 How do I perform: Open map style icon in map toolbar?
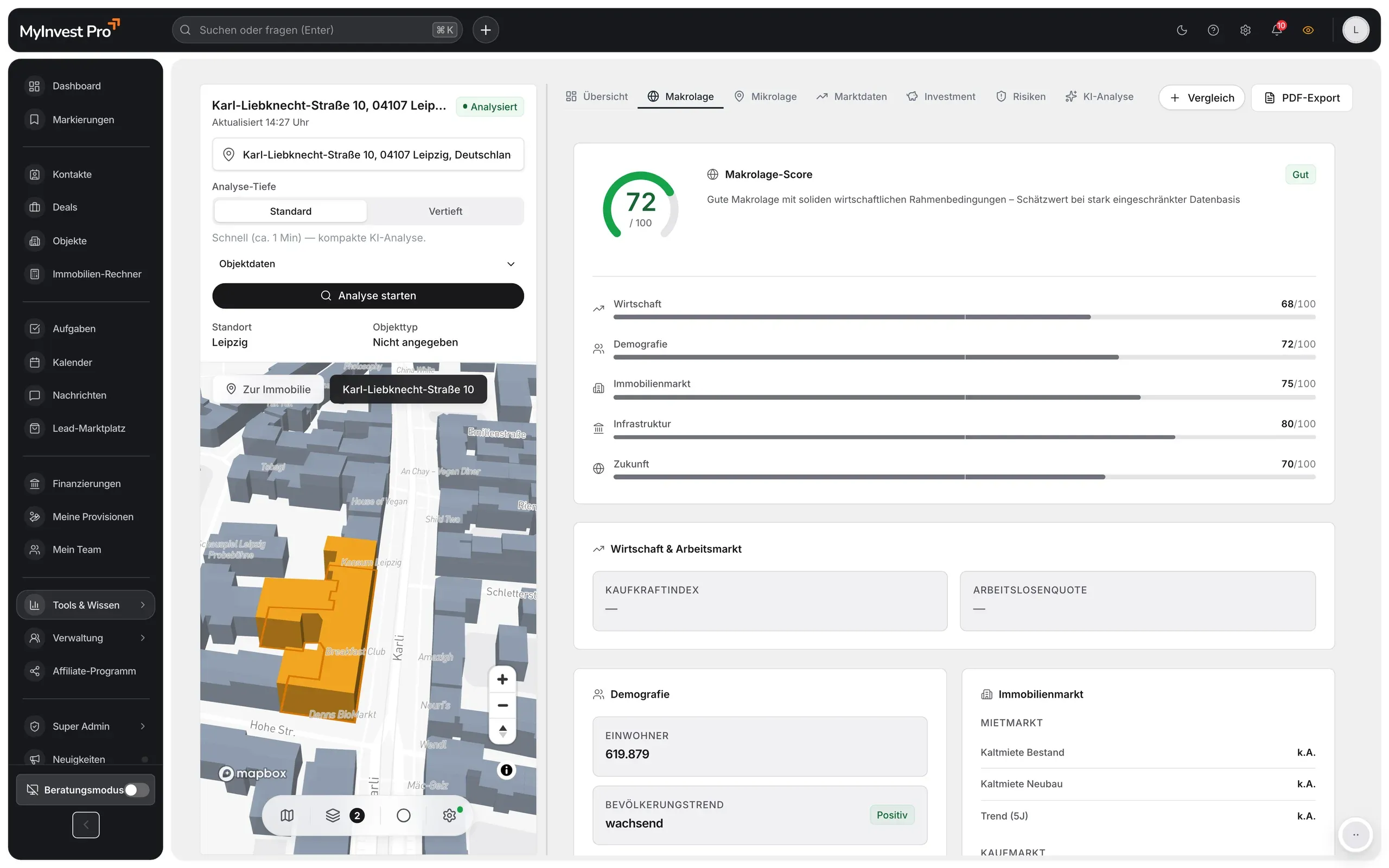pos(287,815)
